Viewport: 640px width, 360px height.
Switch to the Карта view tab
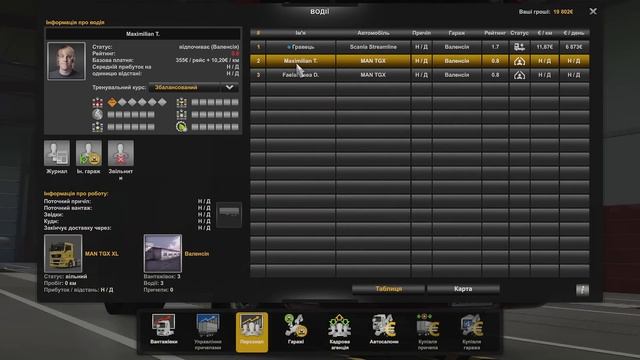[463, 289]
